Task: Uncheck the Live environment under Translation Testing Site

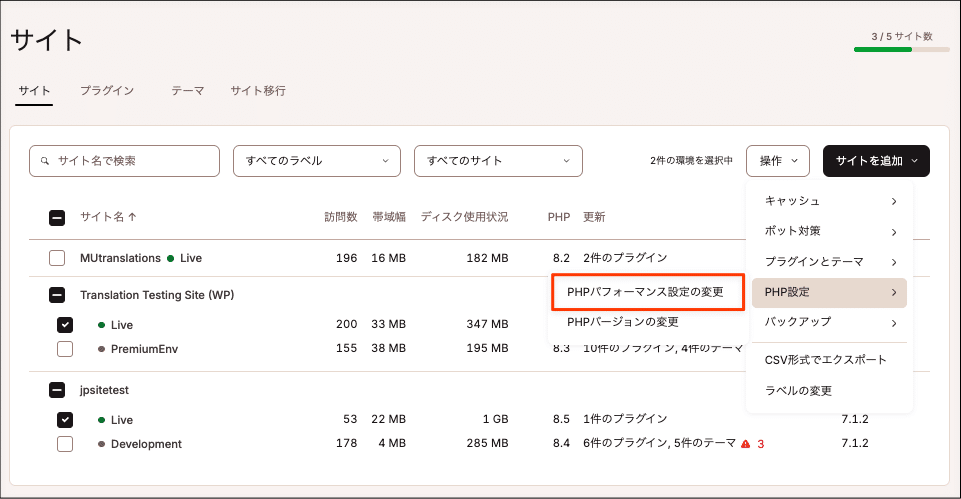Action: 65,325
